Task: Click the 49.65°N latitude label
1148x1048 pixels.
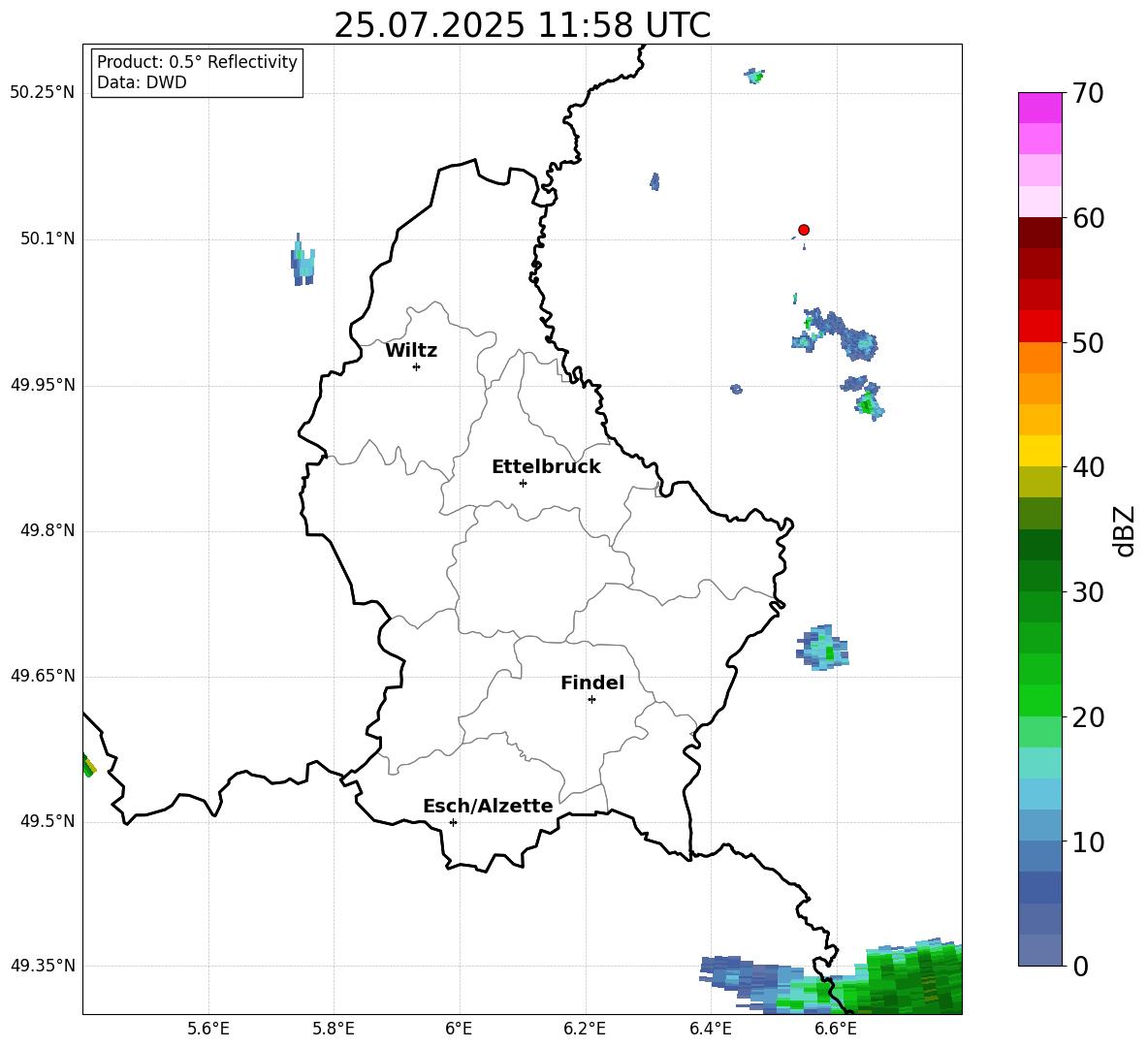Action: pos(43,676)
